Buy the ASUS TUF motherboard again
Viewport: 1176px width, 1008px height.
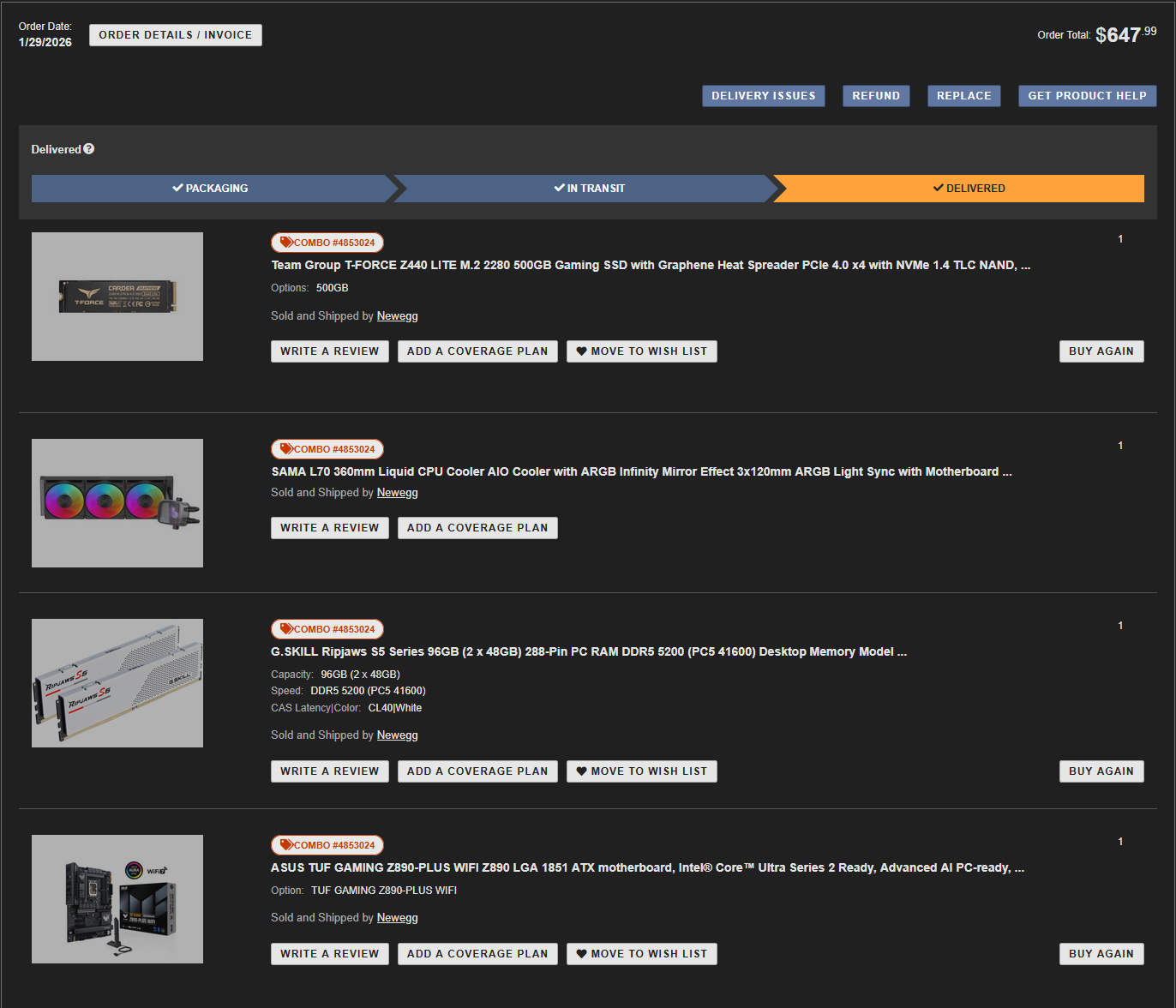1101,954
